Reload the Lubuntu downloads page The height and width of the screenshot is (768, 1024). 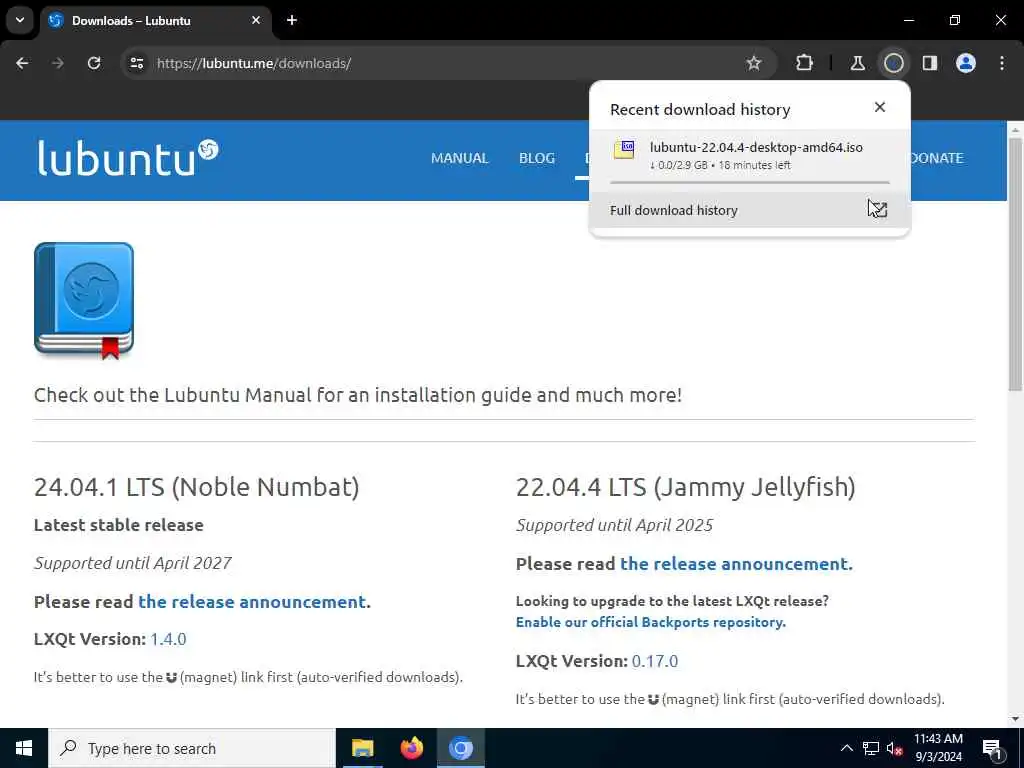point(94,63)
